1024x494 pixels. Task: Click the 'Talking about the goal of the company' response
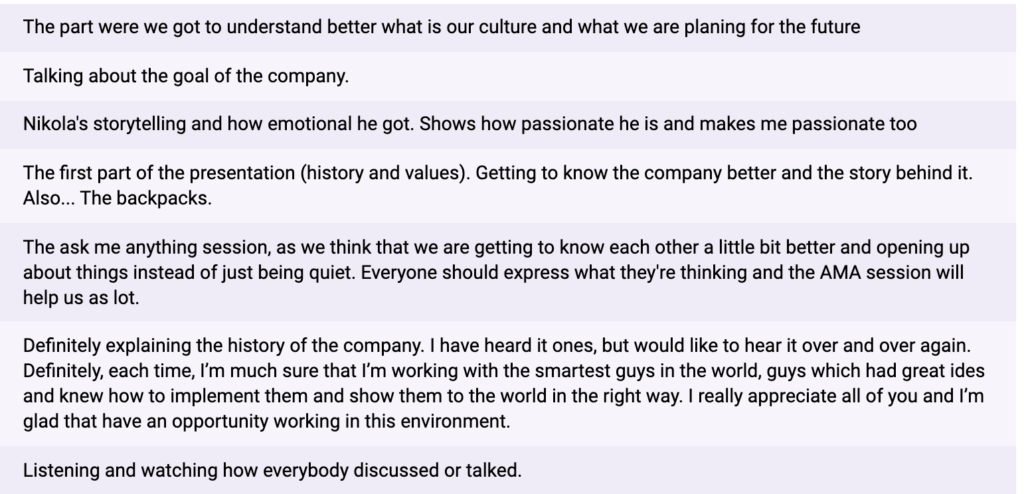point(508,76)
